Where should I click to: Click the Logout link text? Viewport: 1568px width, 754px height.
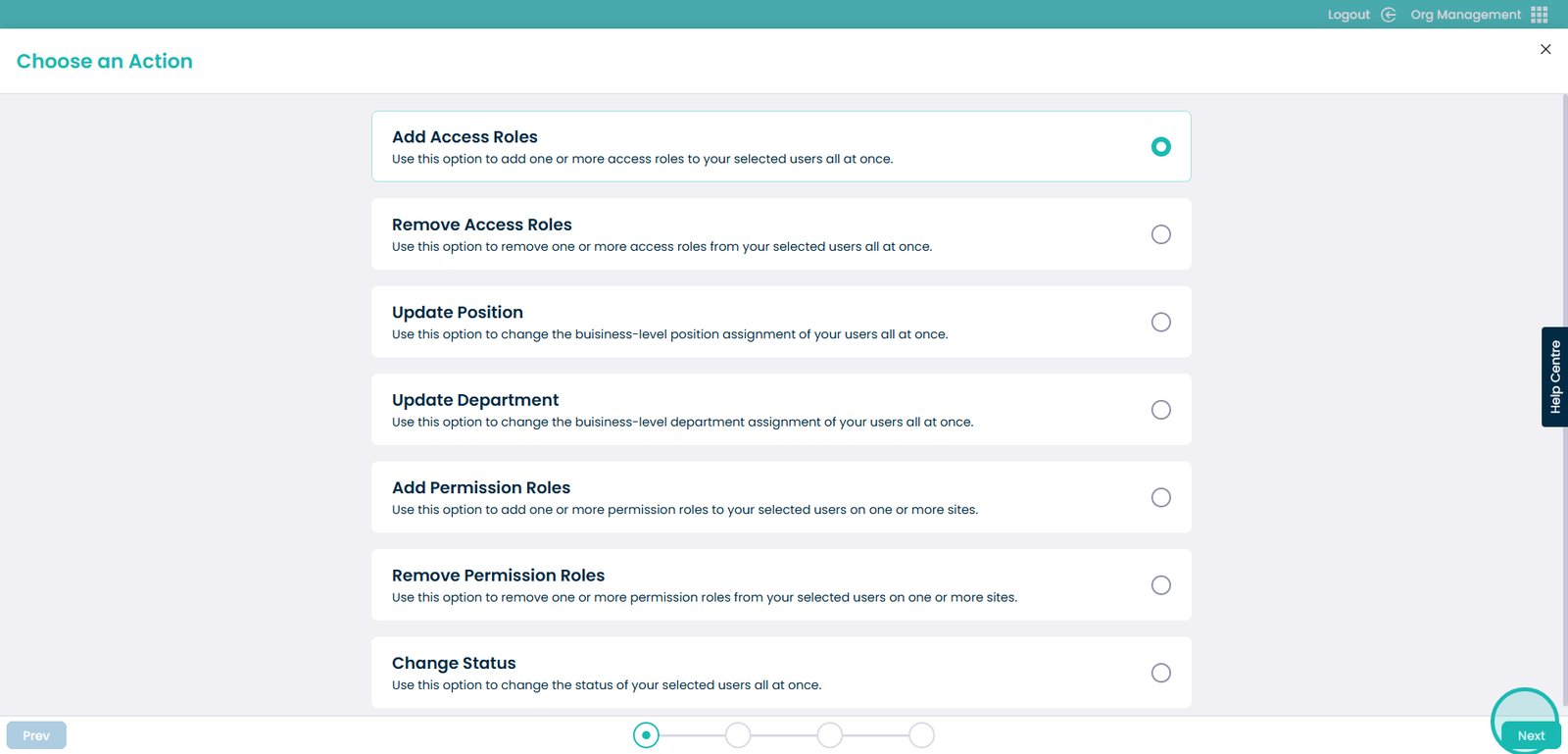click(x=1348, y=15)
